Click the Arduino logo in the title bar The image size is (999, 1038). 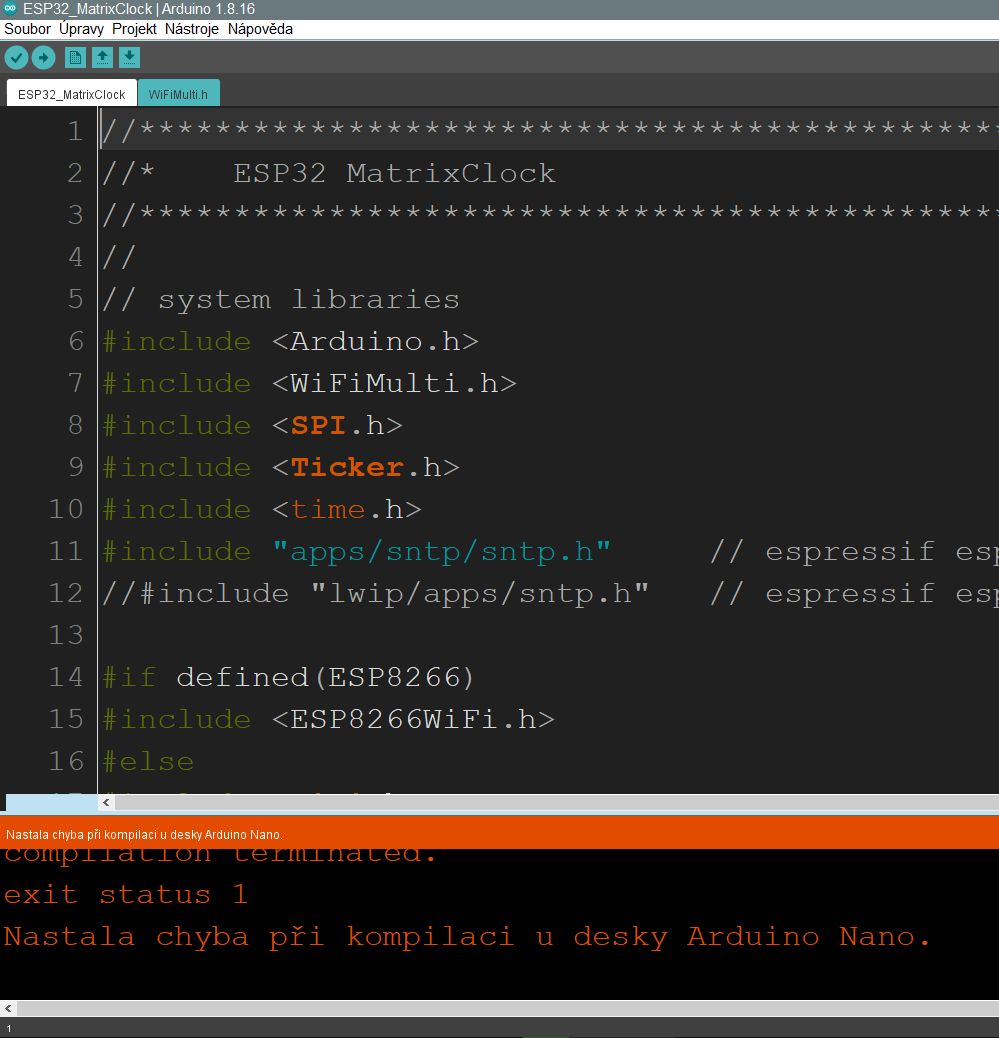[10, 9]
